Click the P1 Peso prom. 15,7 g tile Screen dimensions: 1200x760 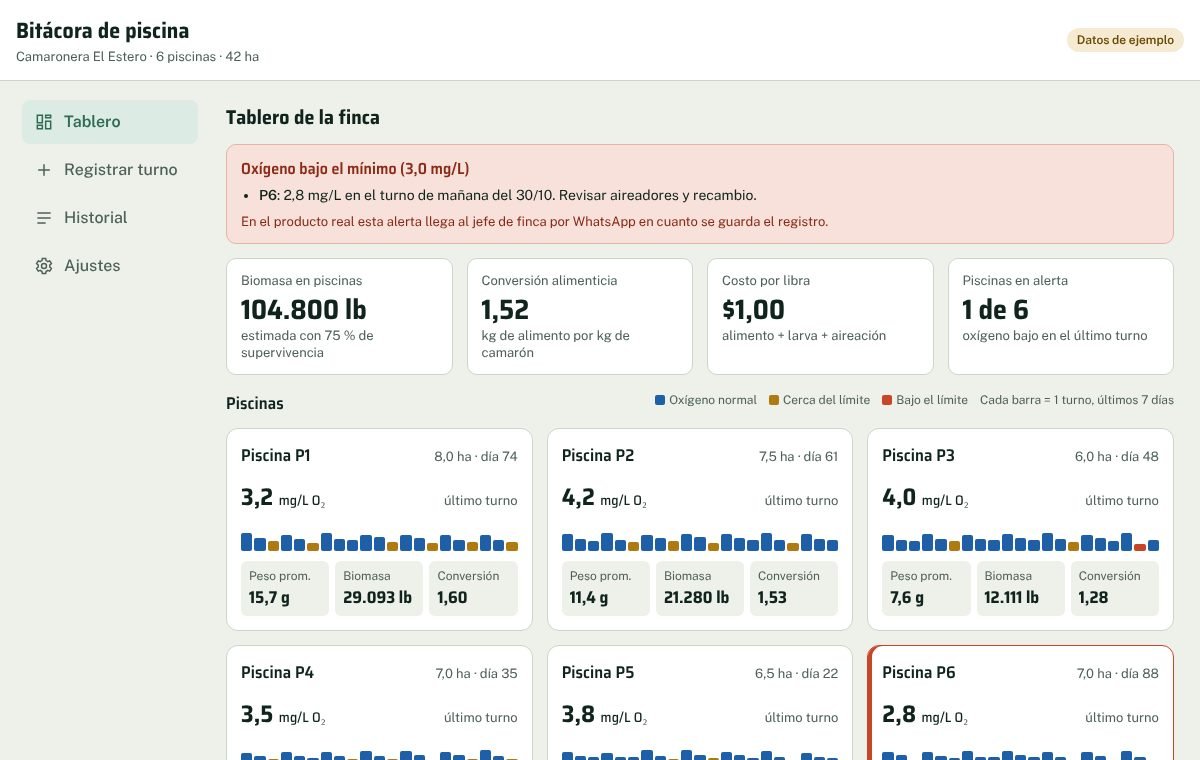pyautogui.click(x=285, y=588)
